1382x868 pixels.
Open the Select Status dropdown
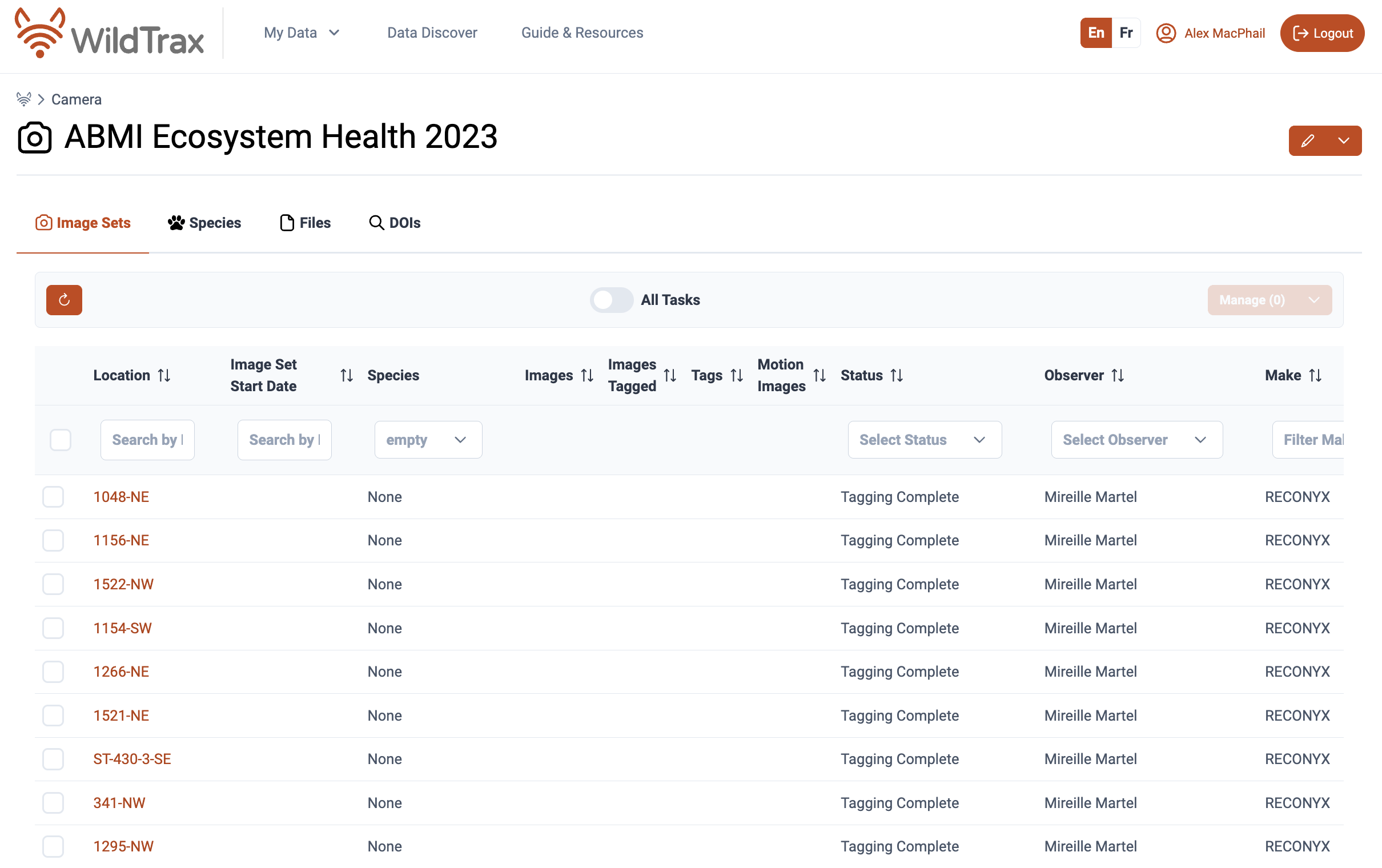click(x=924, y=440)
